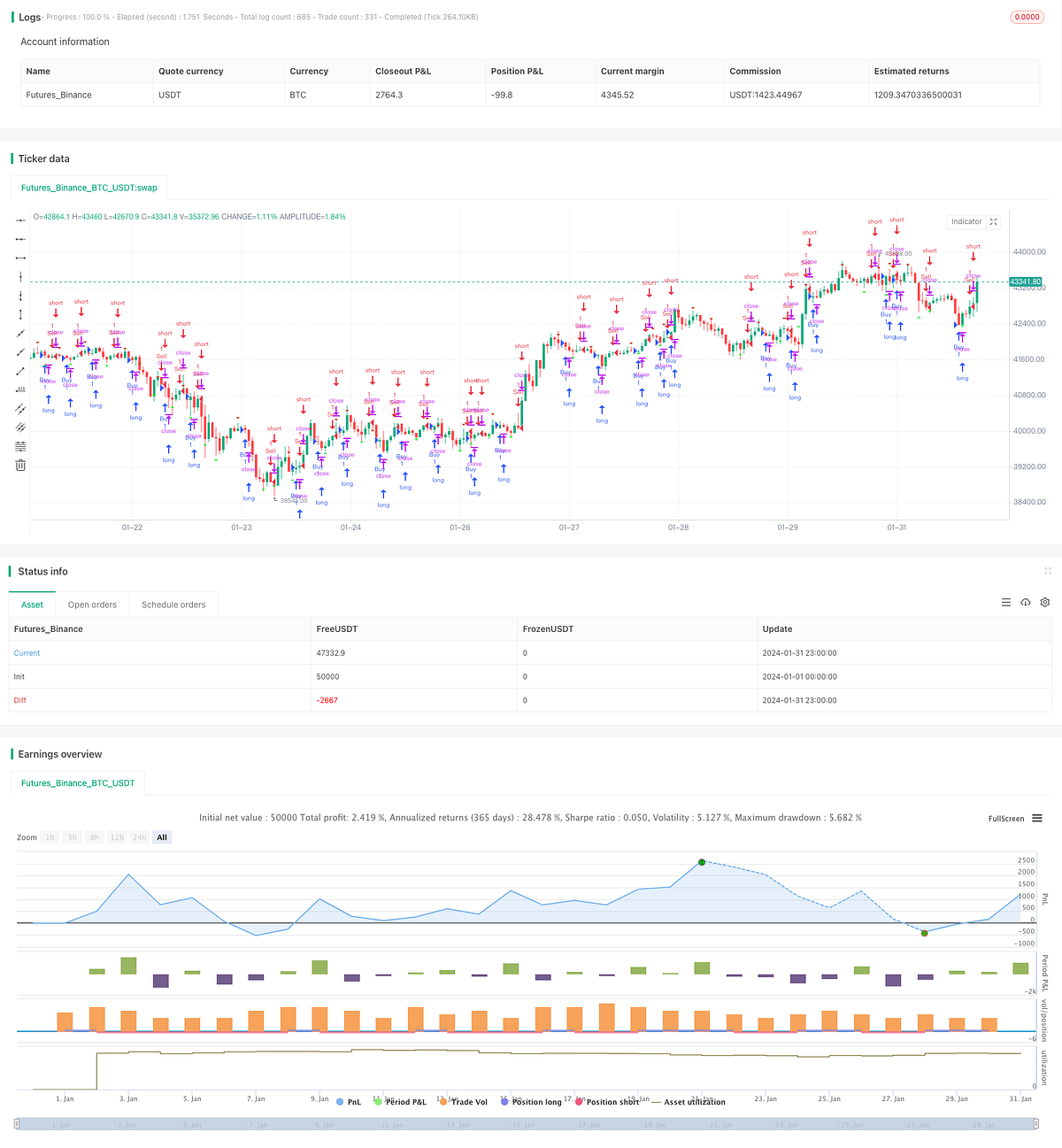Select the price channel line tool
This screenshot has height=1148, width=1062.
pos(20,409)
